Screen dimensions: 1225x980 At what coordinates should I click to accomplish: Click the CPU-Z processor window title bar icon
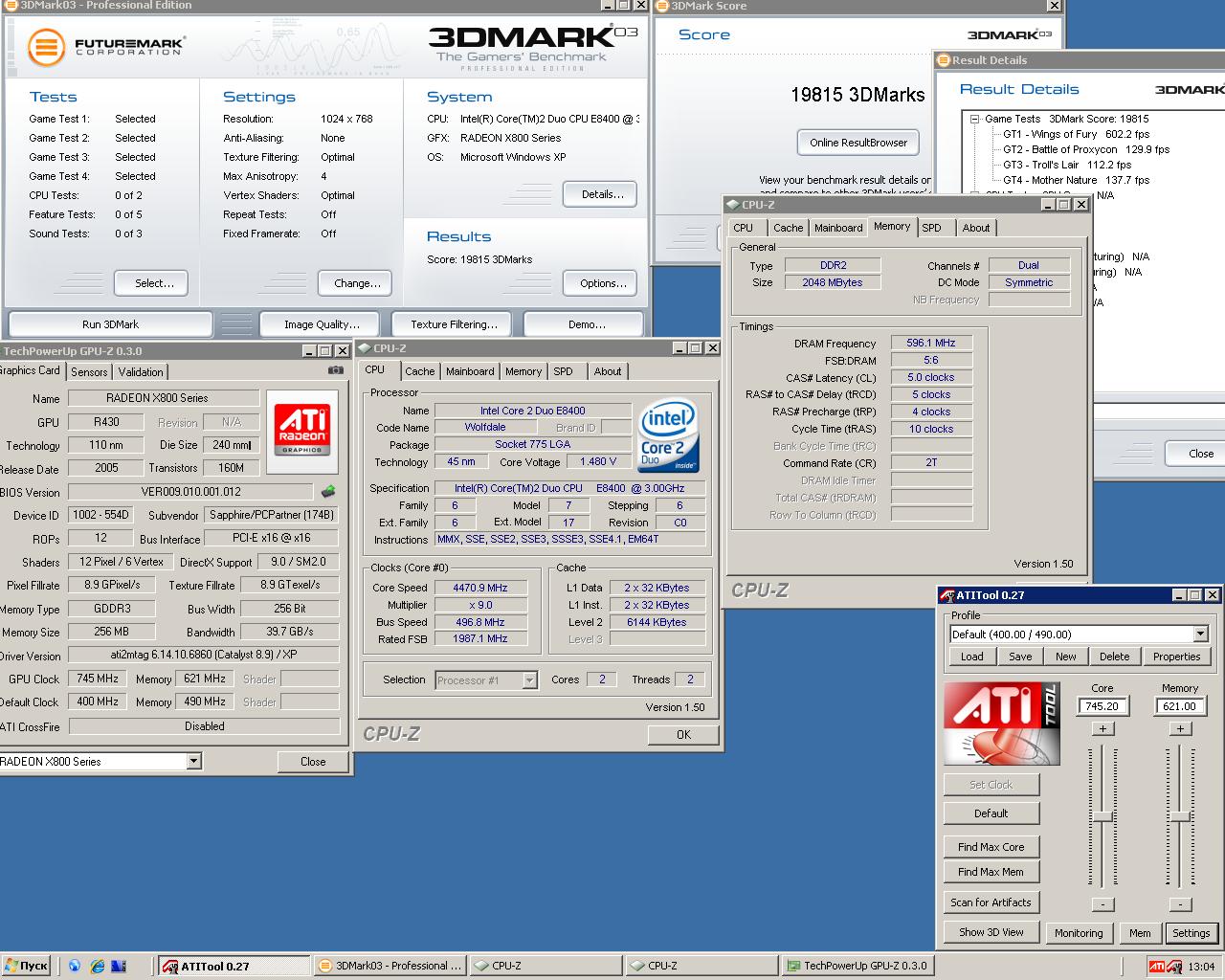point(365,348)
